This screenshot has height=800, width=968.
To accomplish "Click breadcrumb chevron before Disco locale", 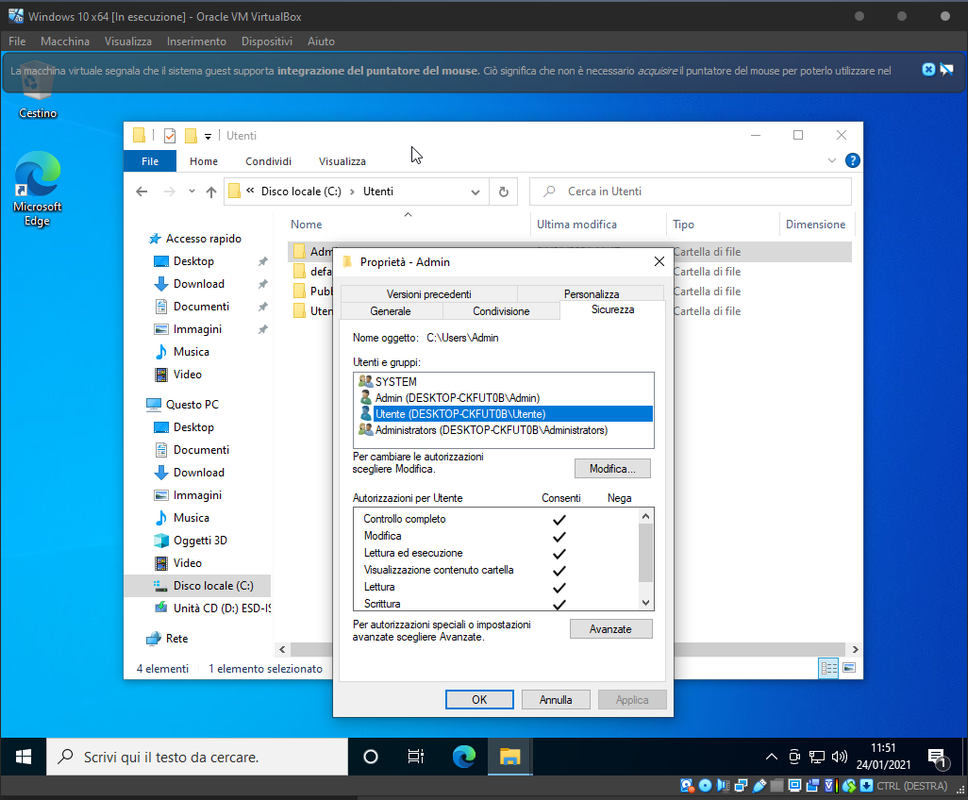I will (250, 191).
